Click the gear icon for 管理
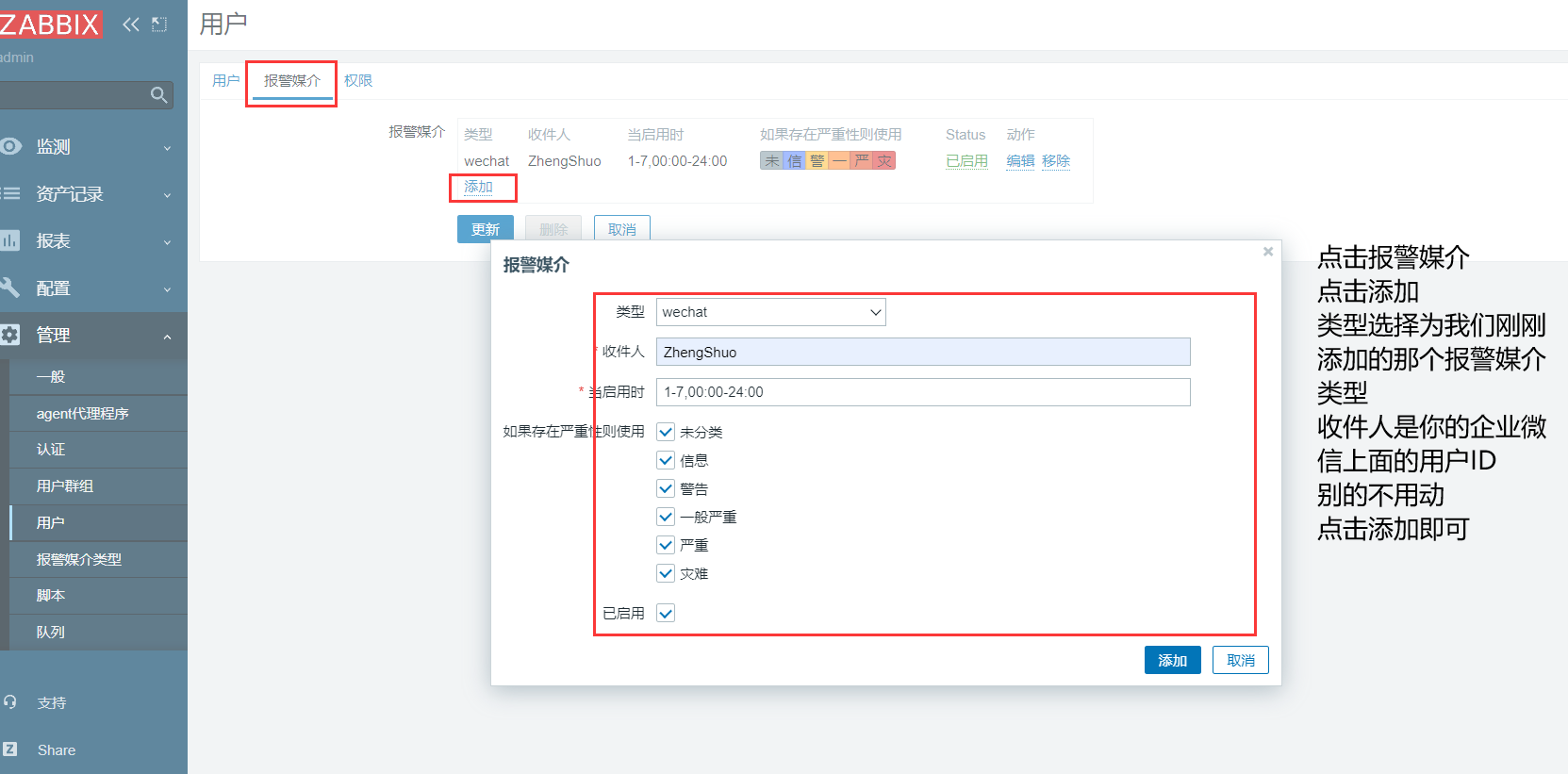This screenshot has width=1568, height=774. click(10, 335)
